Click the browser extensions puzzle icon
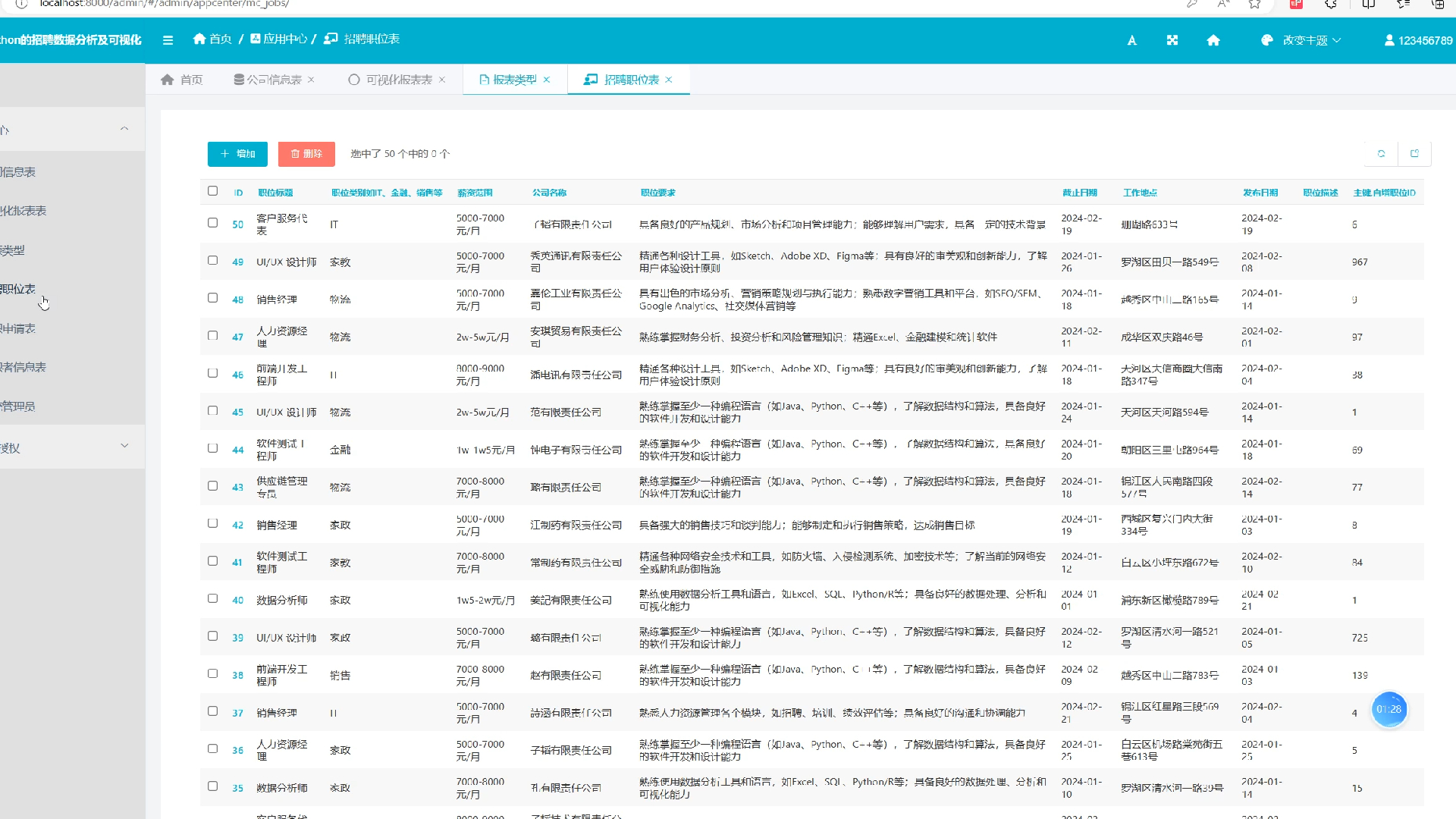This screenshot has height=819, width=1456. (1331, 4)
